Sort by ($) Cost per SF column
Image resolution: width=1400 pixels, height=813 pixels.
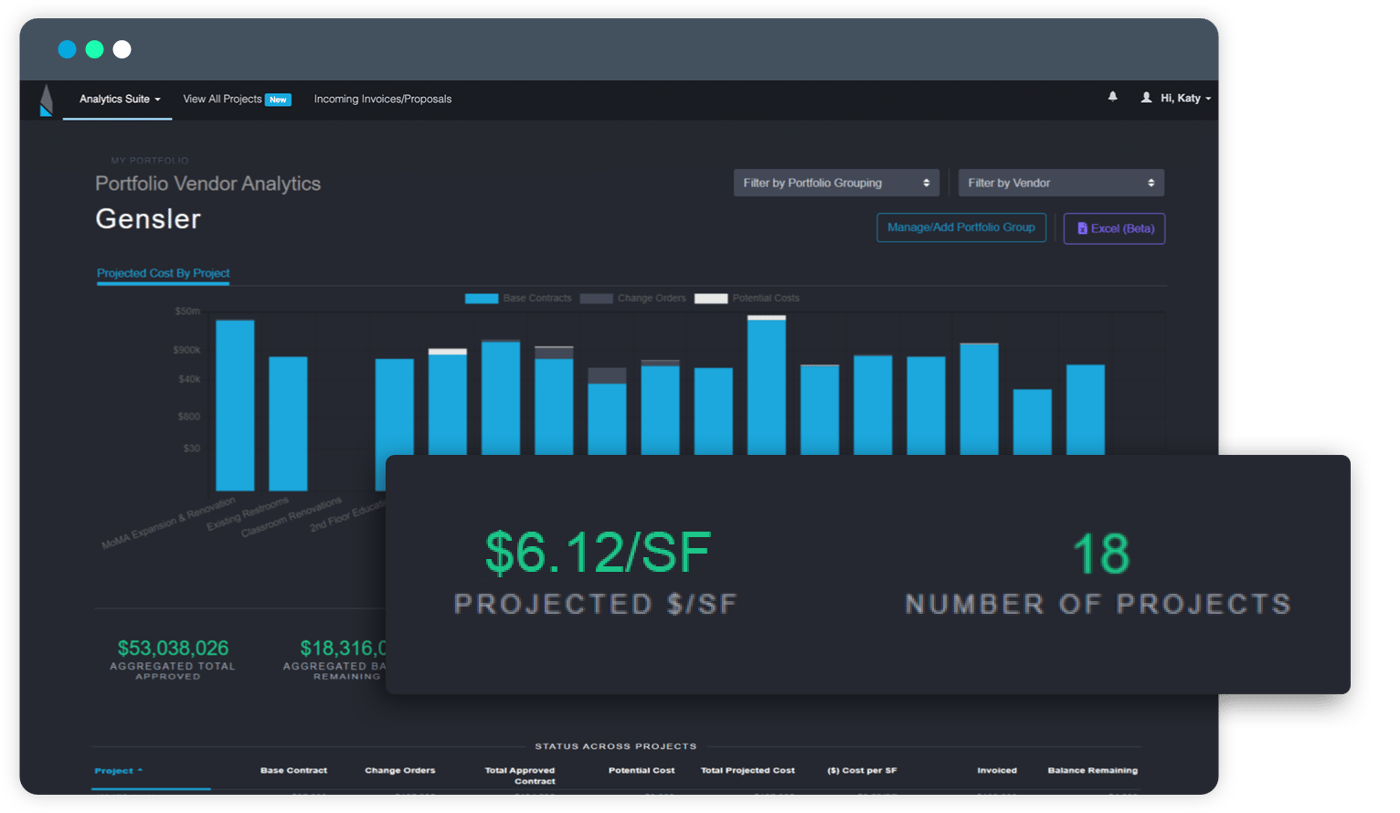(x=862, y=770)
